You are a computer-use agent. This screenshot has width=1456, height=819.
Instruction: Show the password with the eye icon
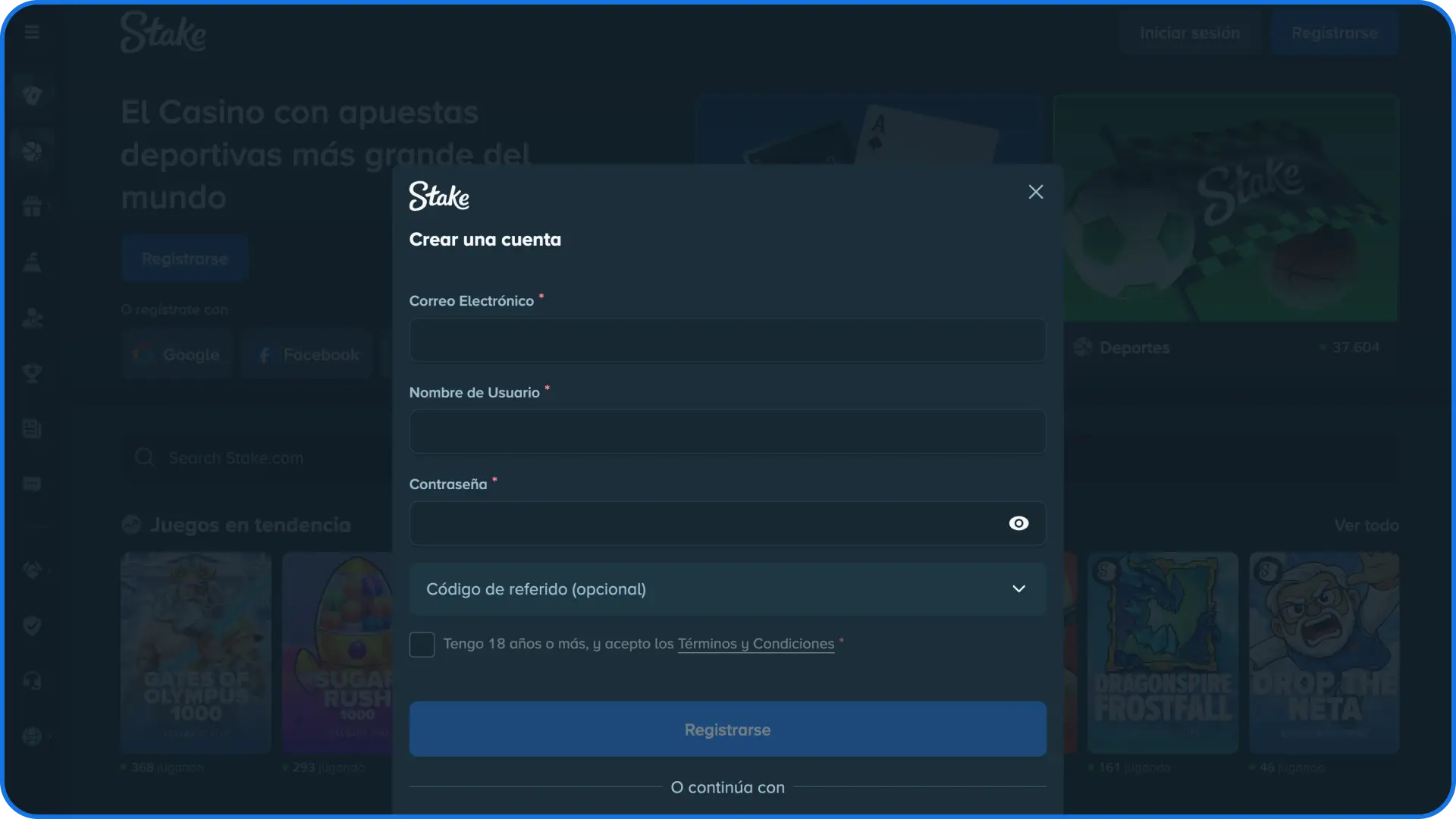tap(1018, 523)
